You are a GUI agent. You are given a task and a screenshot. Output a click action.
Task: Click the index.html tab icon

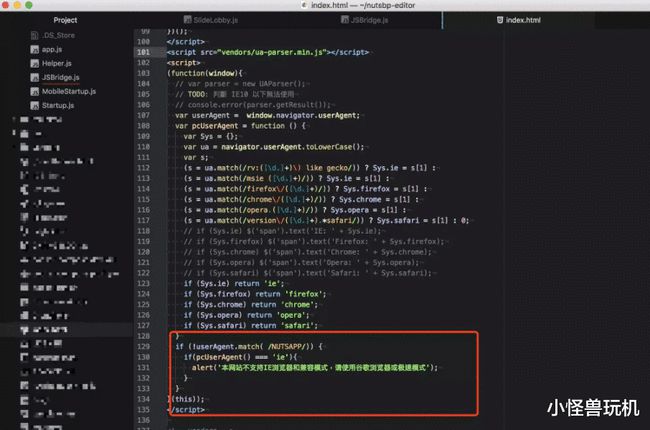point(500,20)
